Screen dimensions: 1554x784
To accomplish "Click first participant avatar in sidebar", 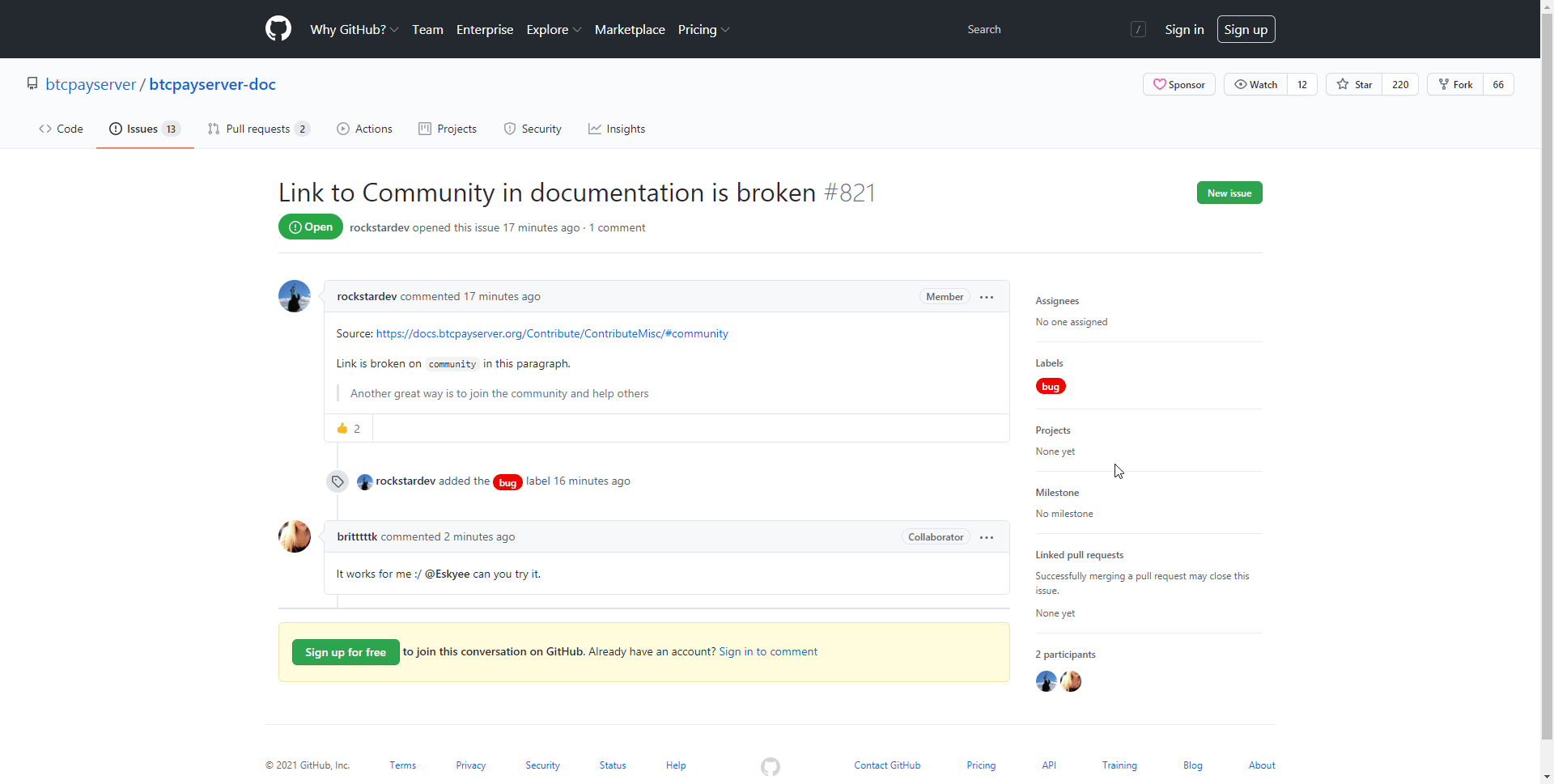I will [x=1047, y=681].
